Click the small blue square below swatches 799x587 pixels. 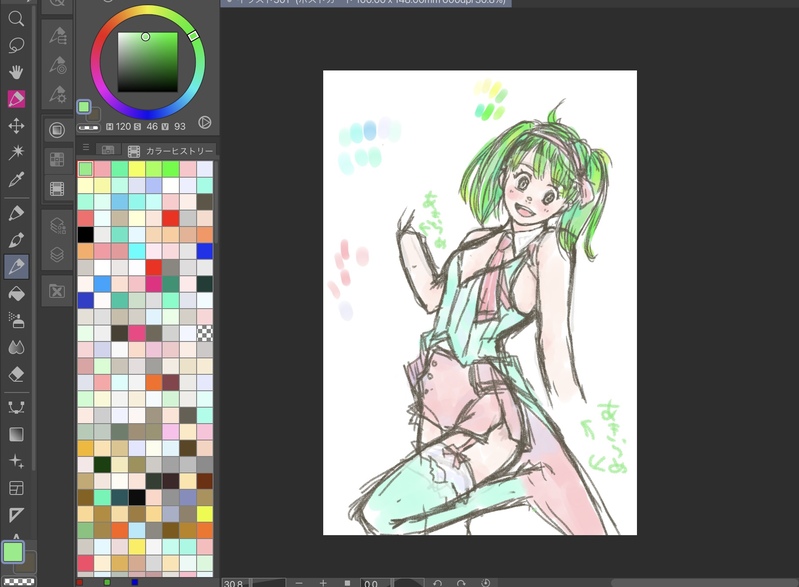click(x=135, y=582)
